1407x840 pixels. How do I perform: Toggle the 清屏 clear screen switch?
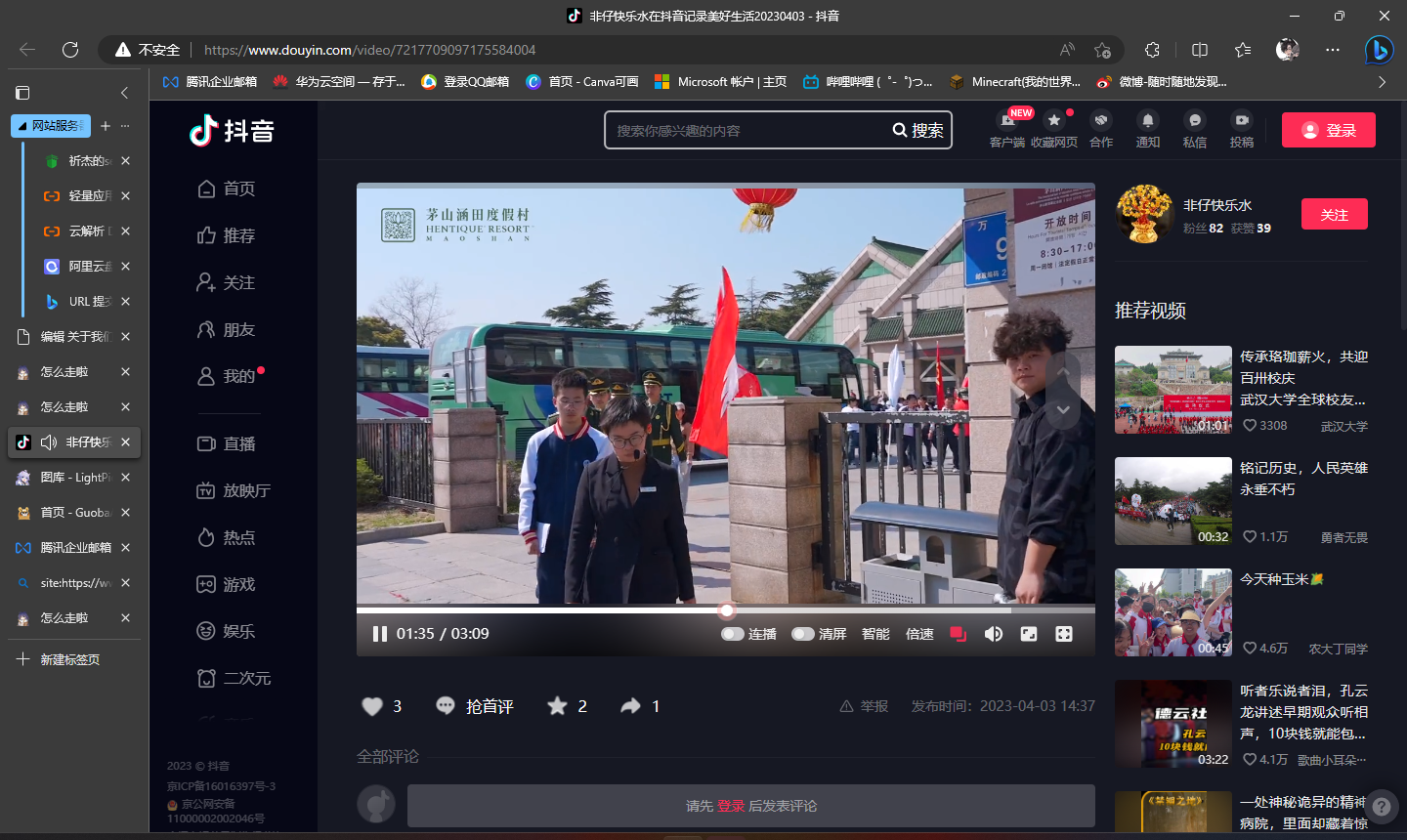[803, 634]
